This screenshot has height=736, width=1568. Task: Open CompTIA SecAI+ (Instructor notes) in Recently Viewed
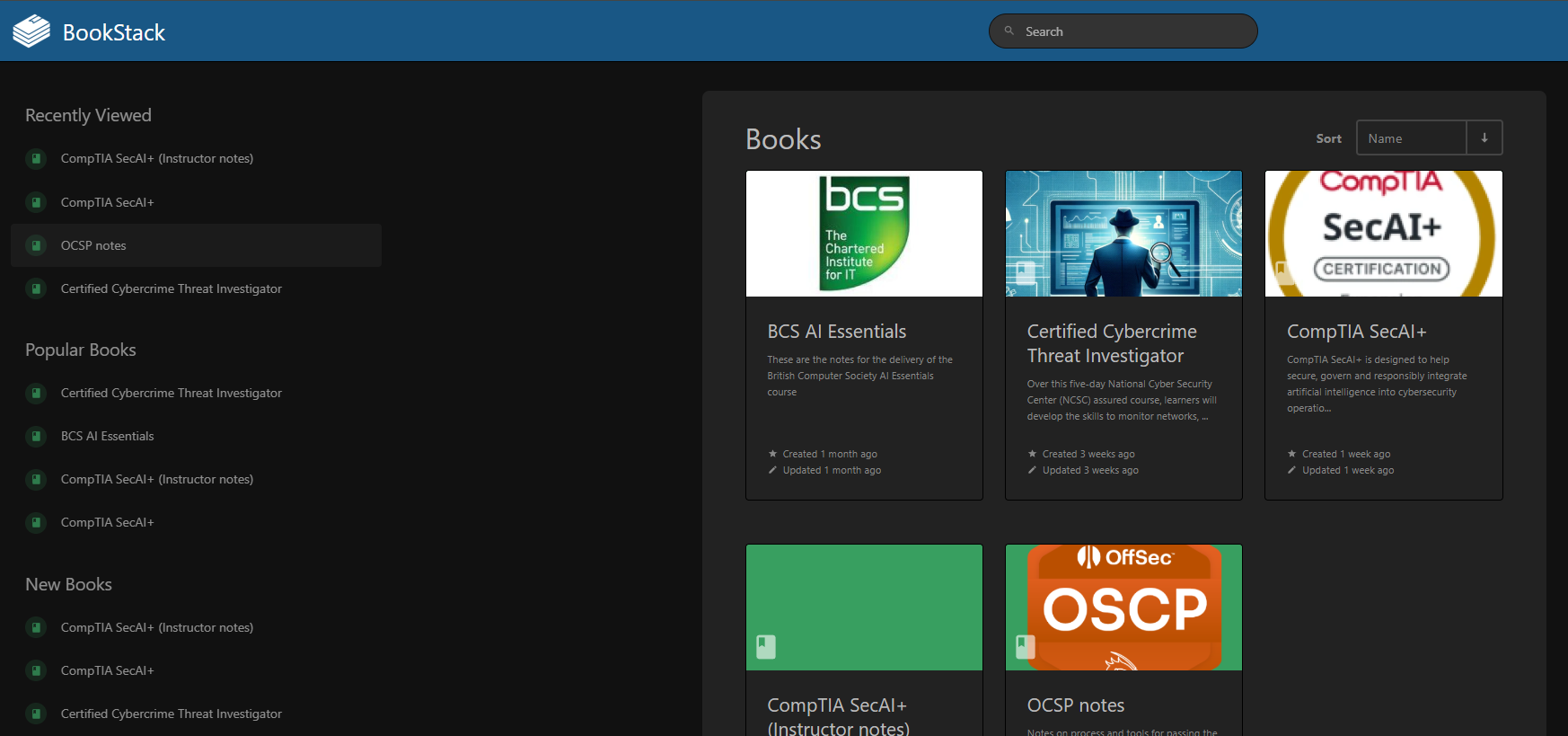tap(157, 159)
